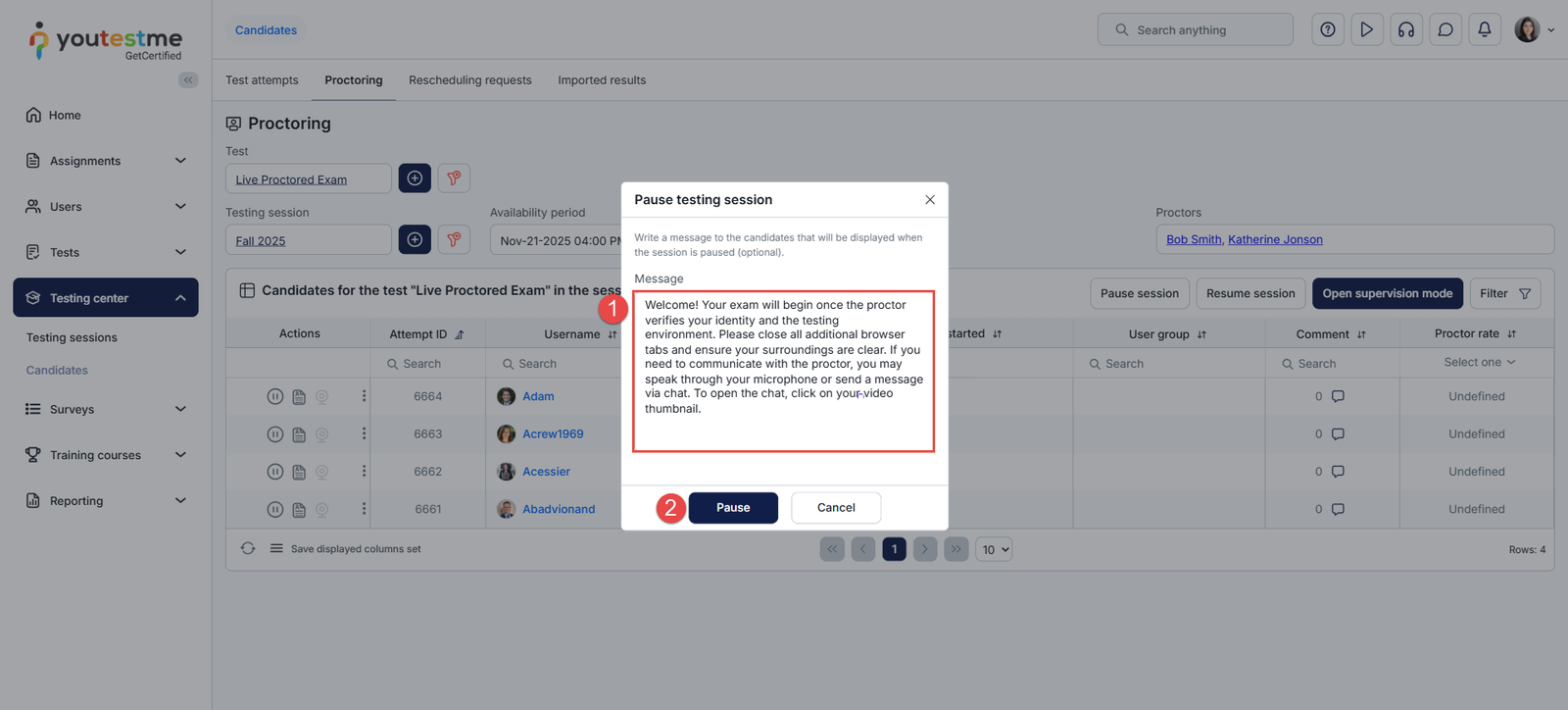Switch to the Test attempts tab
Viewport: 1568px width, 710px height.
pyautogui.click(x=262, y=80)
